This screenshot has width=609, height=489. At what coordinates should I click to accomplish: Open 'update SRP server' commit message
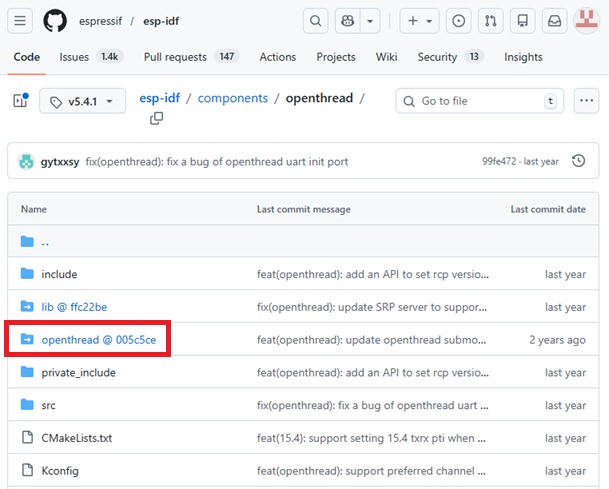[x=372, y=307]
